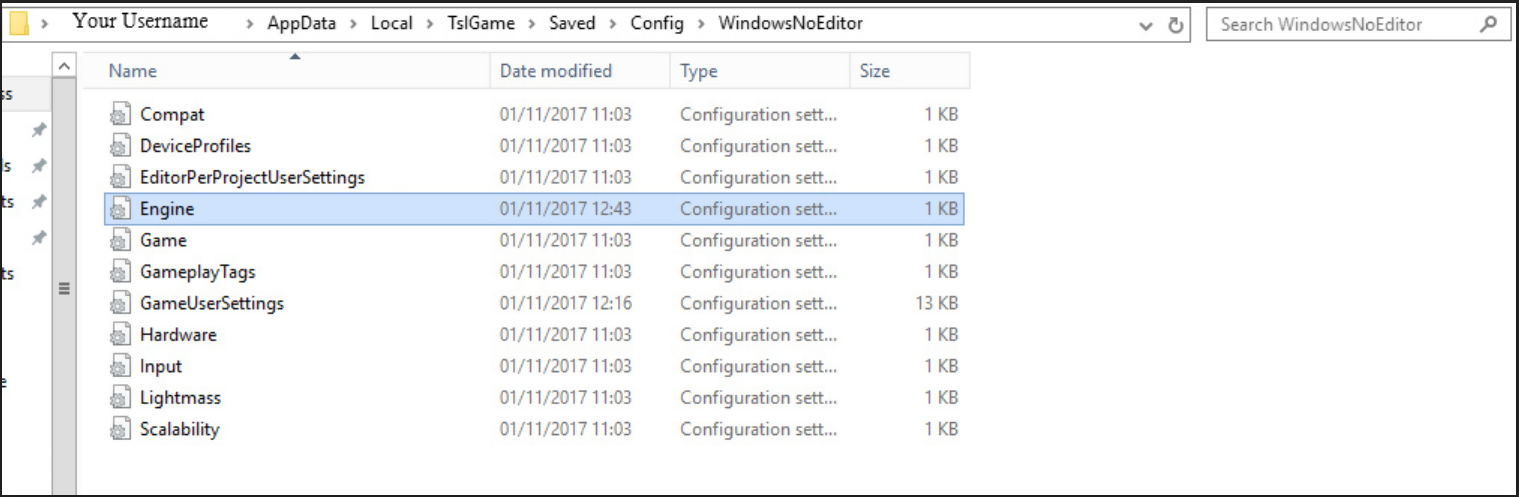This screenshot has width=1519, height=497.
Task: Go to Config folder in breadcrumb
Action: tap(657, 24)
